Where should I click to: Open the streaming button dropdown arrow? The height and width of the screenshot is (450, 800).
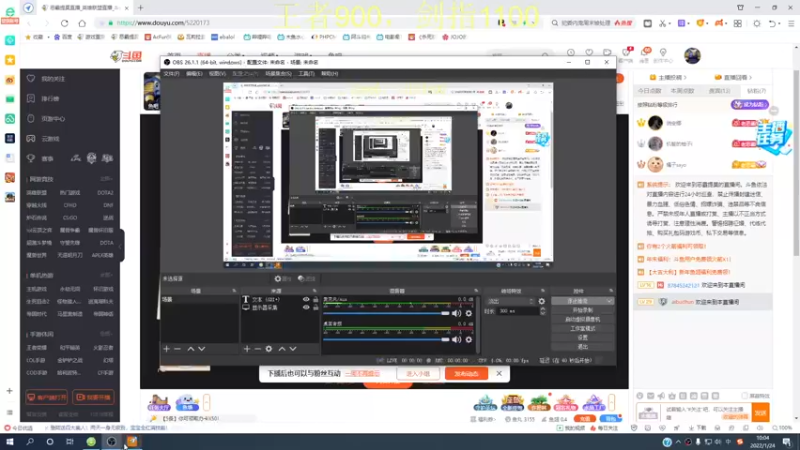tap(609, 301)
